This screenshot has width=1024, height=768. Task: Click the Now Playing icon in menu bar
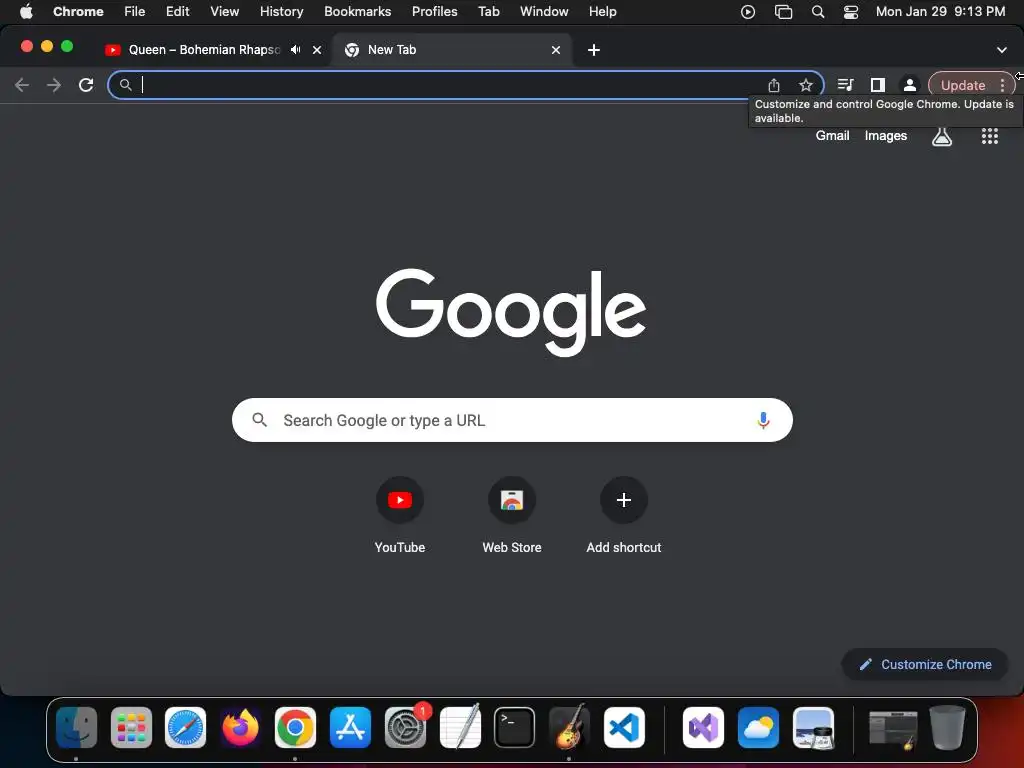748,12
